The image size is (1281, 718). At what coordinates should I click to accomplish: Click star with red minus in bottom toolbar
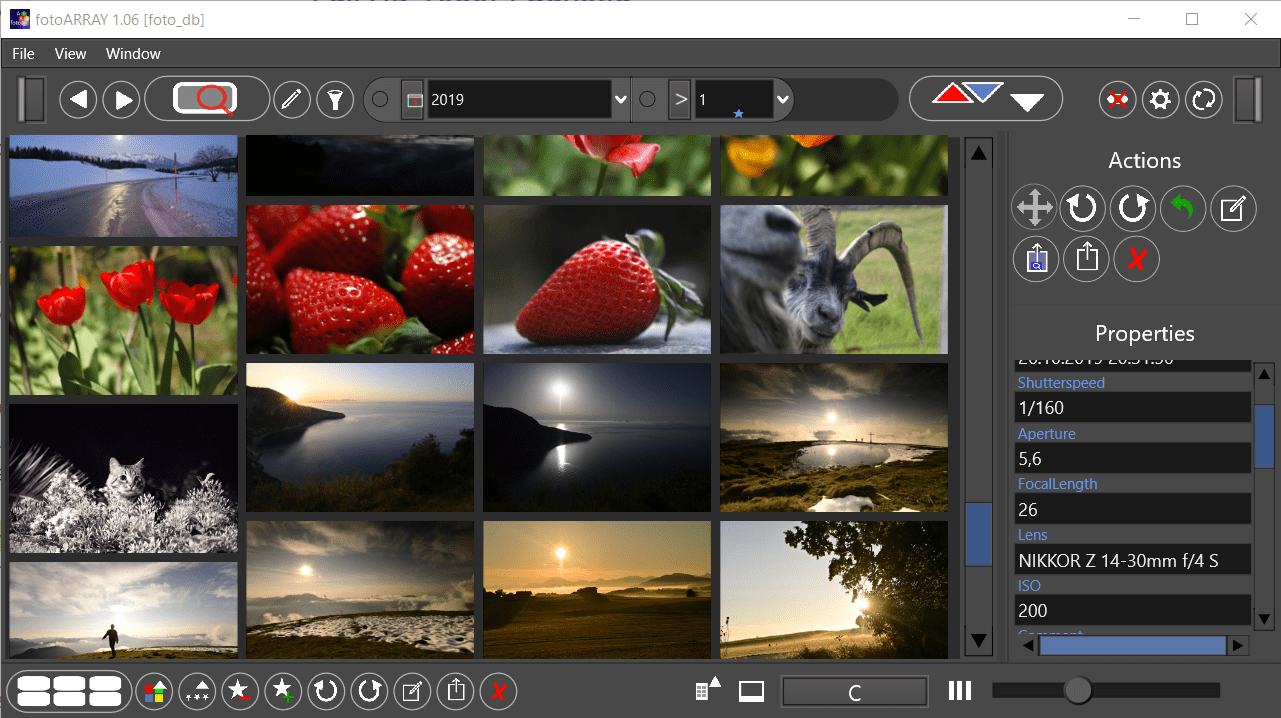click(x=241, y=691)
